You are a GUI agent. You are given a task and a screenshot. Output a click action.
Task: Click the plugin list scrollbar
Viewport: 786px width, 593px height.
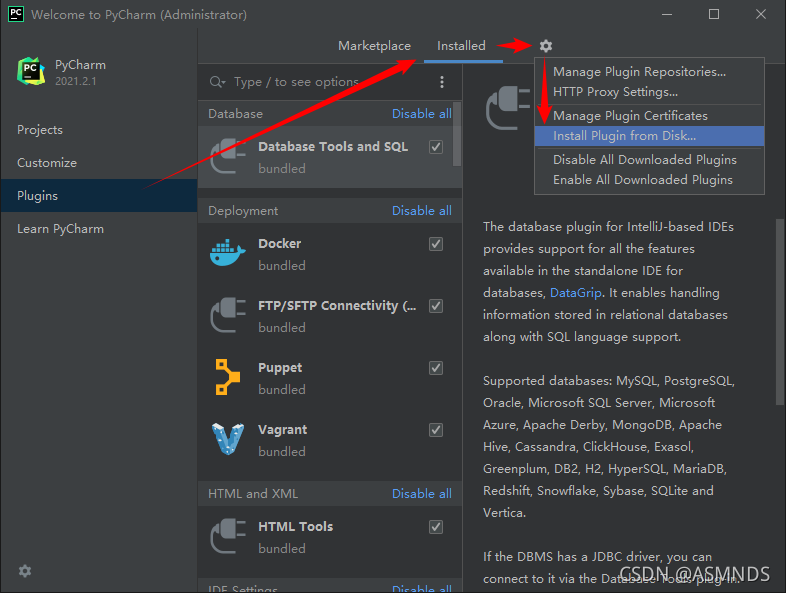click(457, 134)
